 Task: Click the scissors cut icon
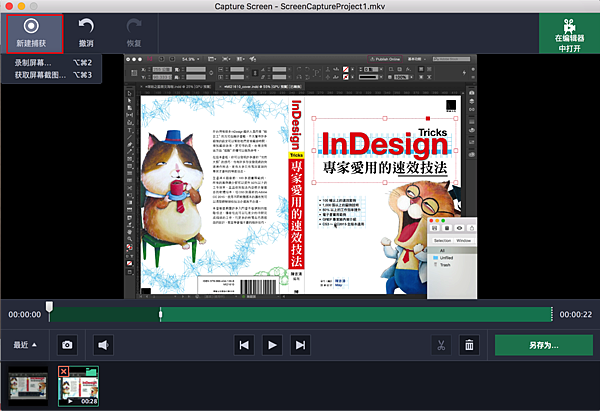pyautogui.click(x=439, y=345)
